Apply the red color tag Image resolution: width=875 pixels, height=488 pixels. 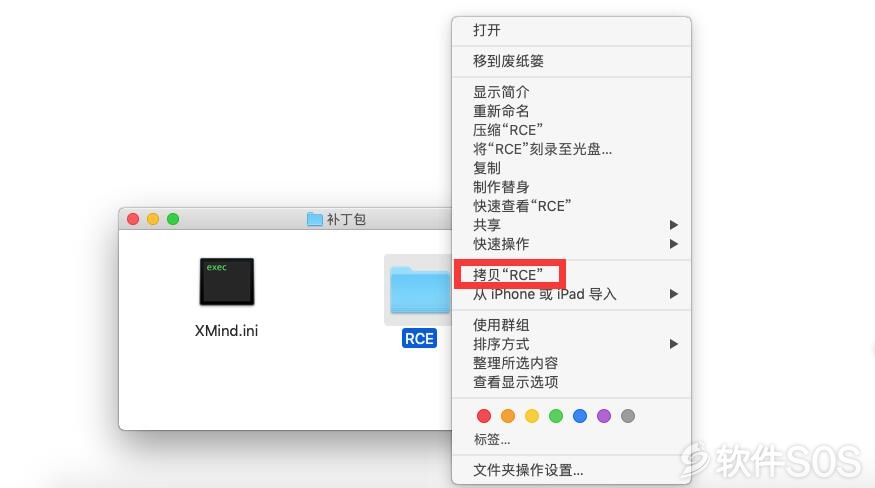tap(484, 416)
